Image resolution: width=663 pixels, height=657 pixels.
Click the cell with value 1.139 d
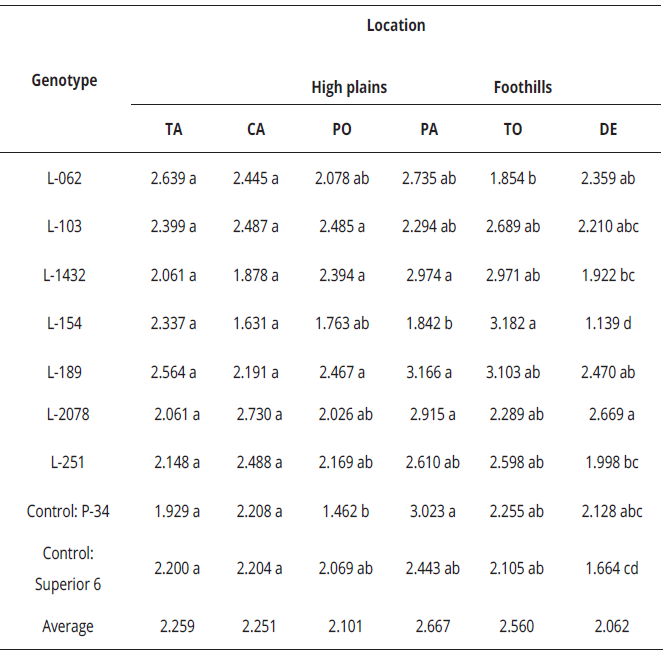click(x=608, y=324)
